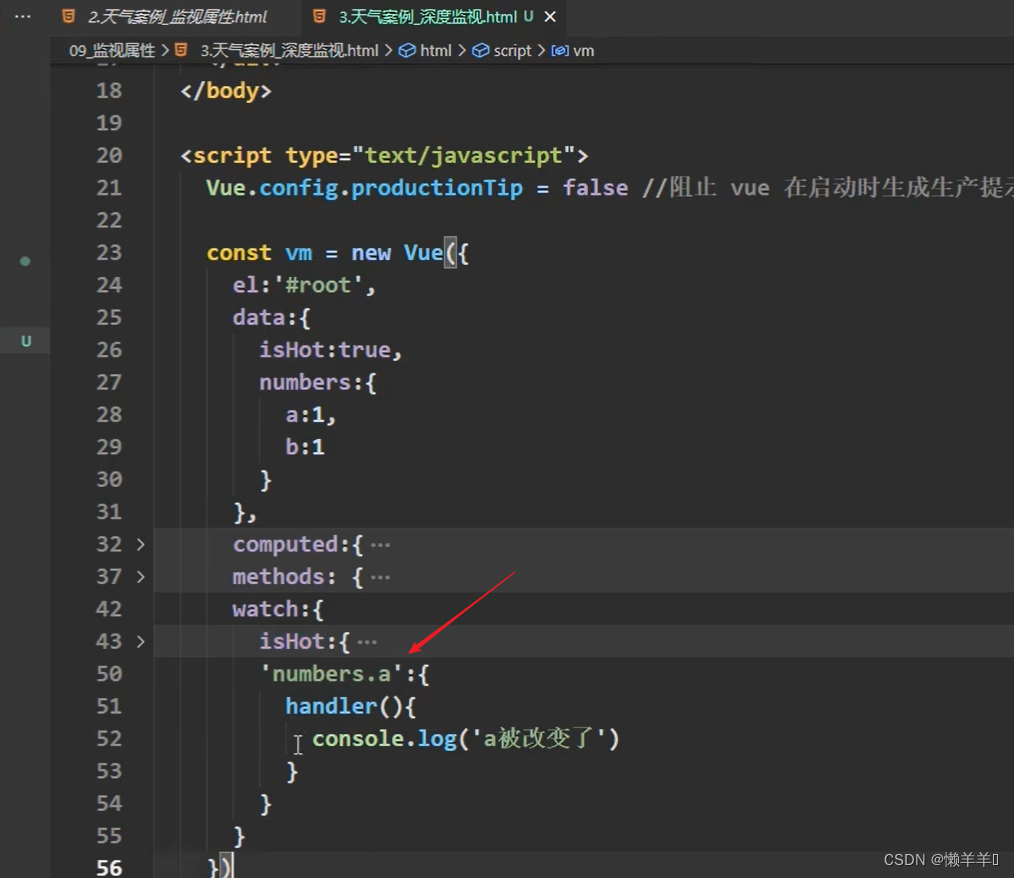Click the untracked U badge in sidebar

(x=26, y=341)
